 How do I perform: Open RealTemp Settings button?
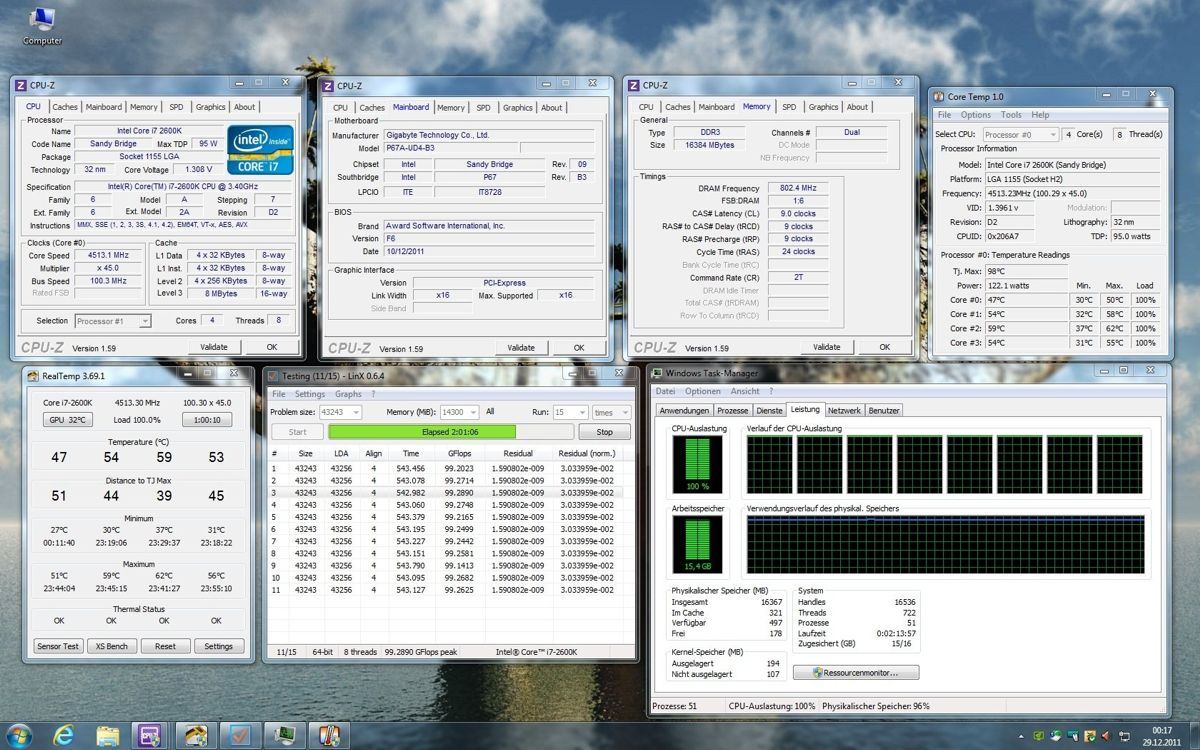click(219, 646)
